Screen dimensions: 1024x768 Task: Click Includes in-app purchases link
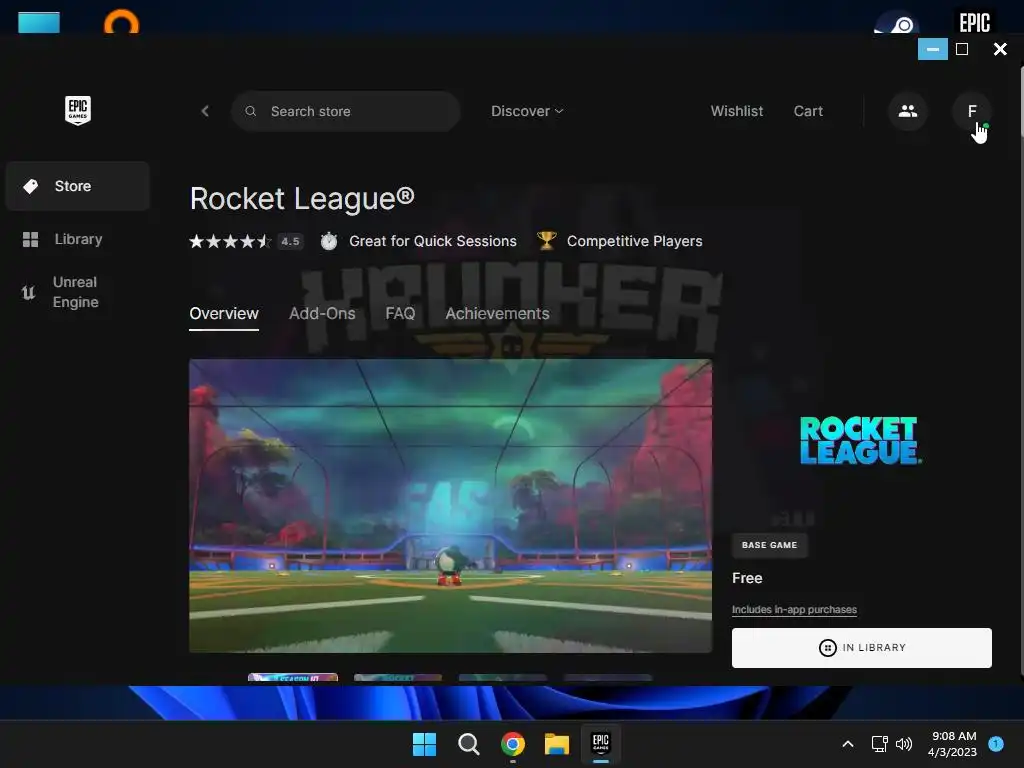[x=794, y=609]
